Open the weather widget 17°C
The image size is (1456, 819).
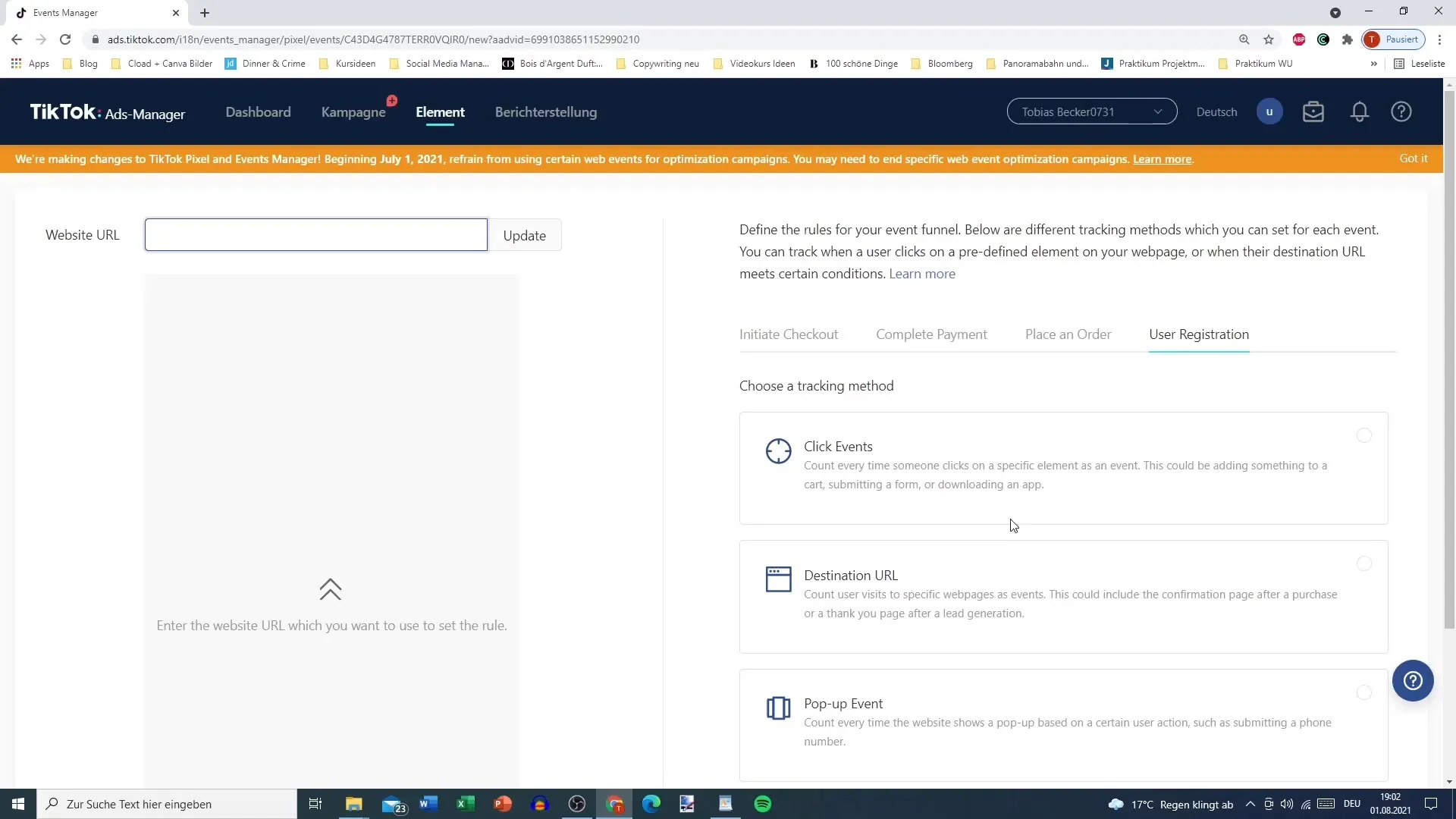click(x=1171, y=805)
